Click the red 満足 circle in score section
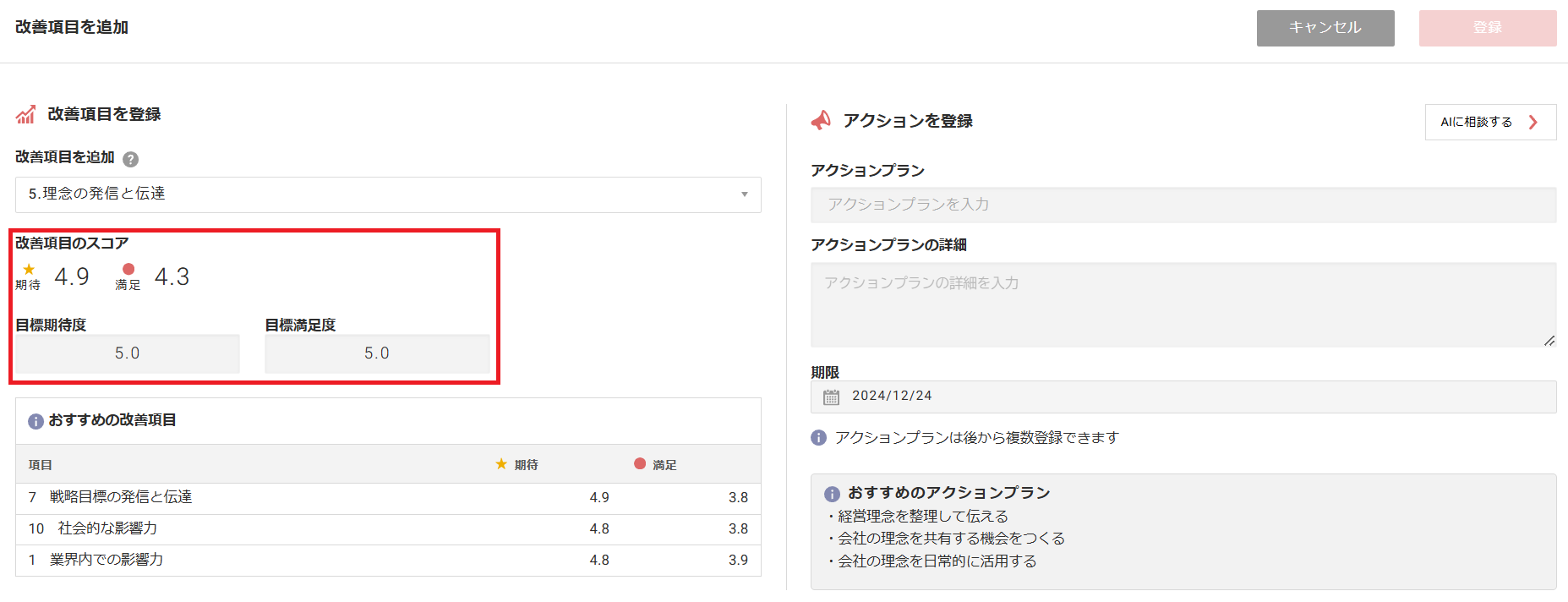 click(x=128, y=269)
